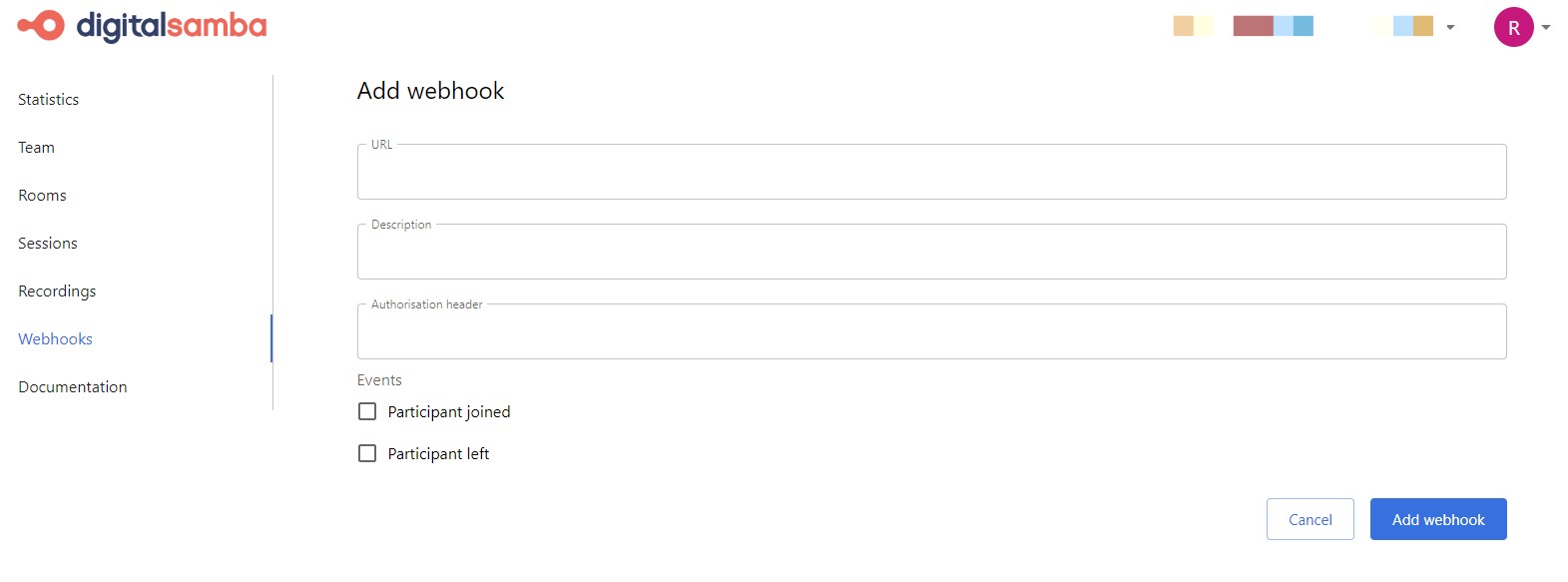Screen dimensions: 1568x582
Task: Select Recordings from the sidebar
Action: 57,291
